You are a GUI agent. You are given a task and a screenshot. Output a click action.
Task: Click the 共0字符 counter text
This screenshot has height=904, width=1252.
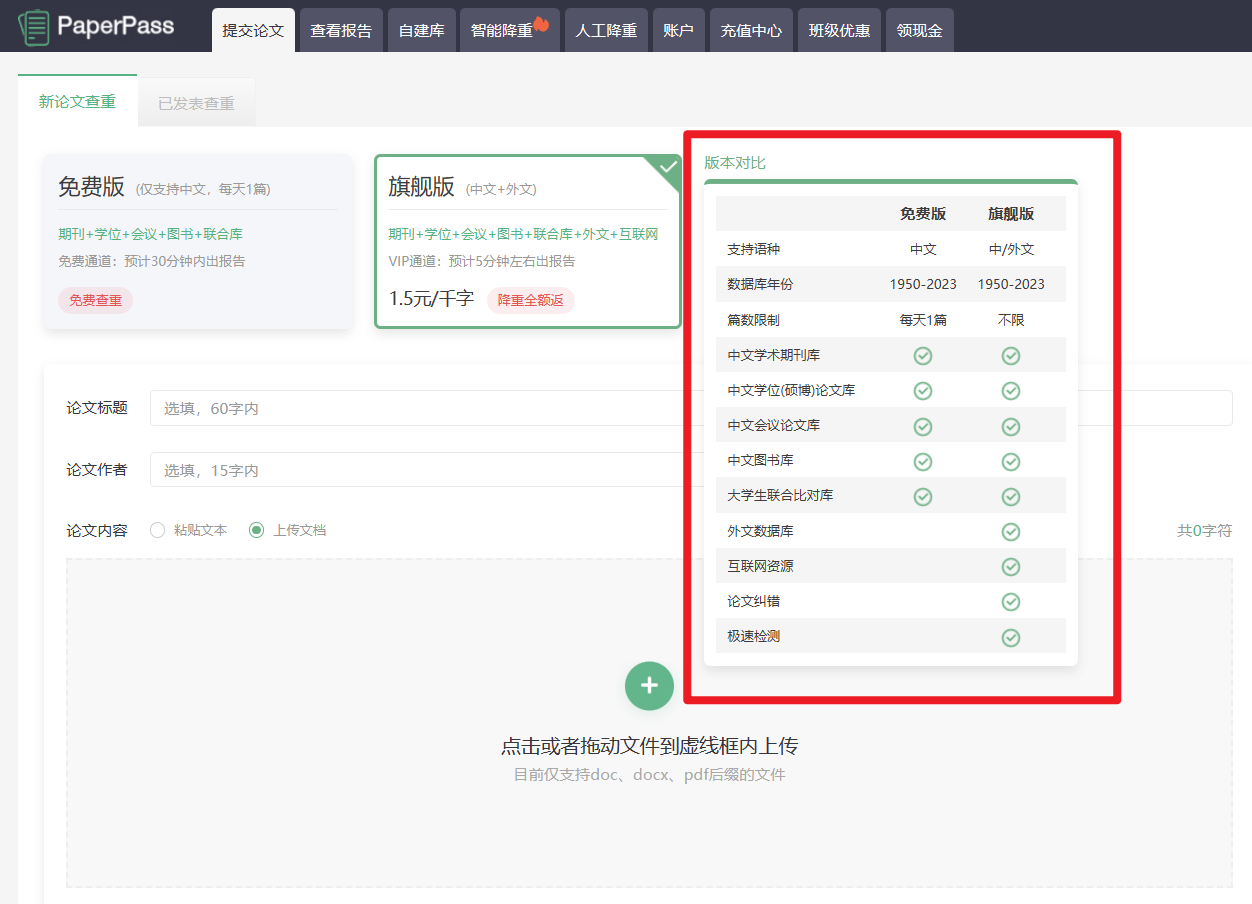click(x=1204, y=531)
